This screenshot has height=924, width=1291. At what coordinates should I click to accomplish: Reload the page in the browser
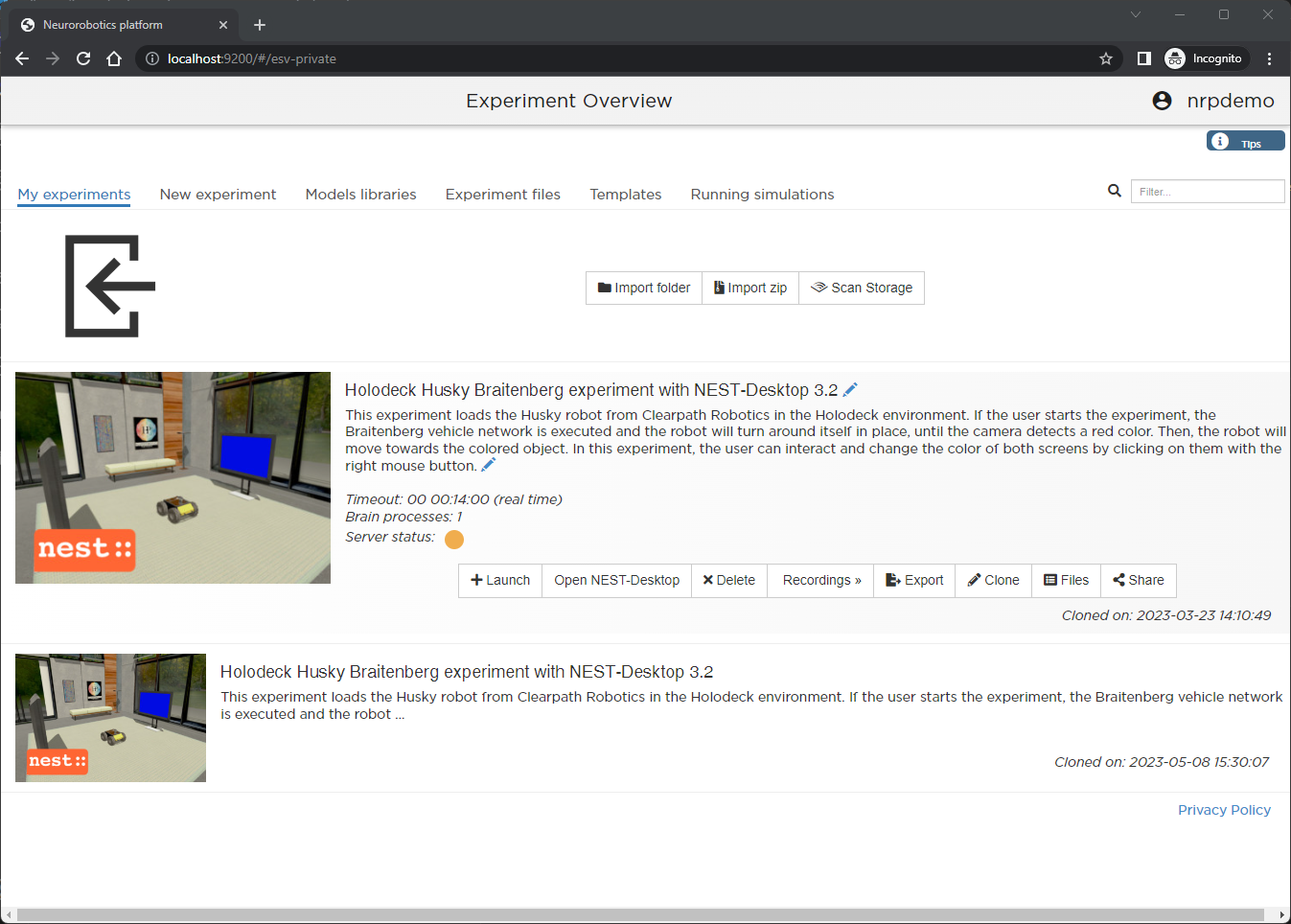83,58
